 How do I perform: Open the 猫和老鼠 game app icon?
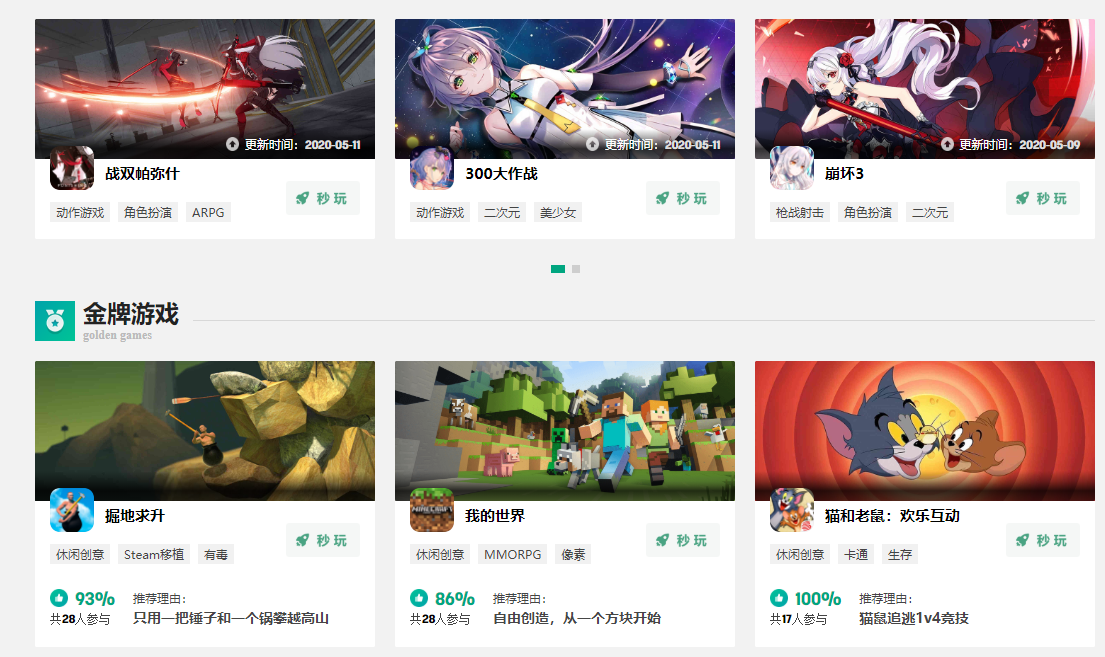(x=792, y=510)
